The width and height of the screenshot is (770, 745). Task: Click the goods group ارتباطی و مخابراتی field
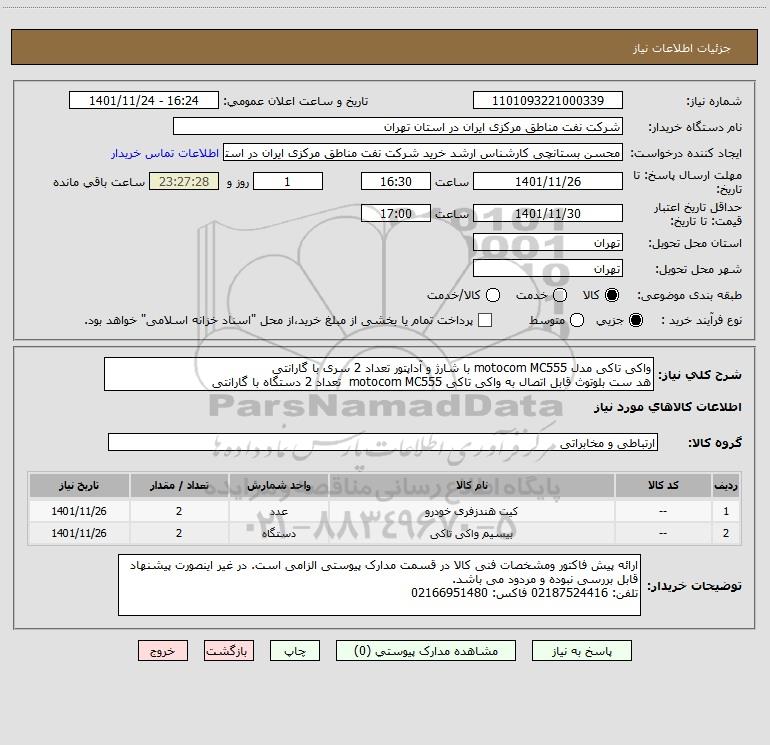383,442
